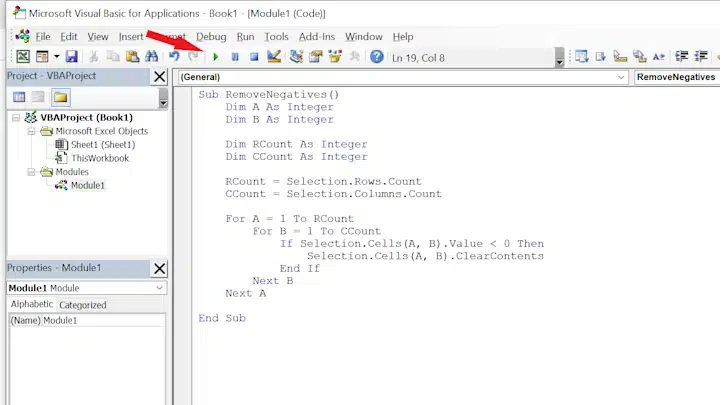Select VBAProject (Book1) in tree

pyautogui.click(x=86, y=118)
